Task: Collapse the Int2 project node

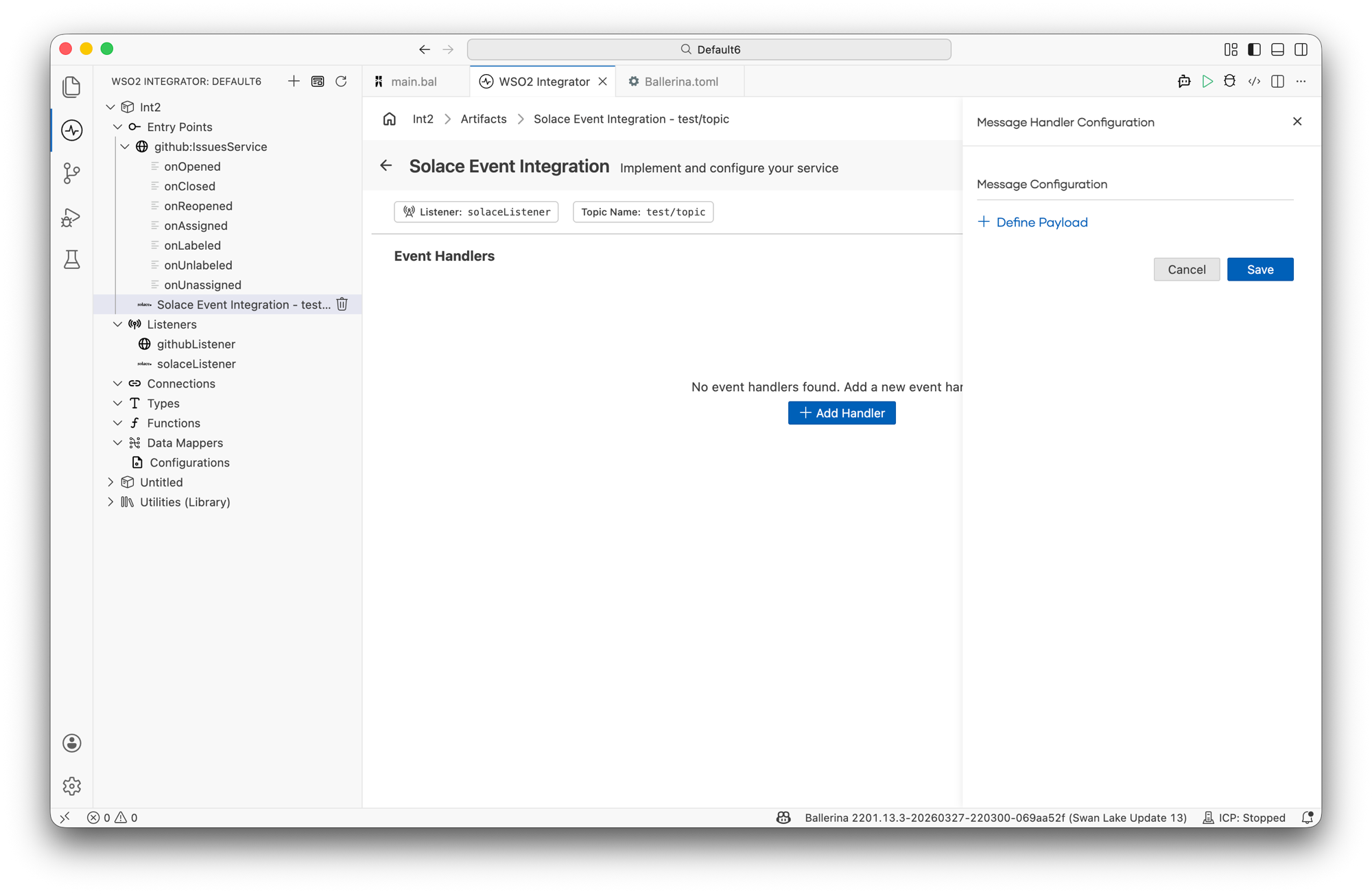Action: coord(110,107)
